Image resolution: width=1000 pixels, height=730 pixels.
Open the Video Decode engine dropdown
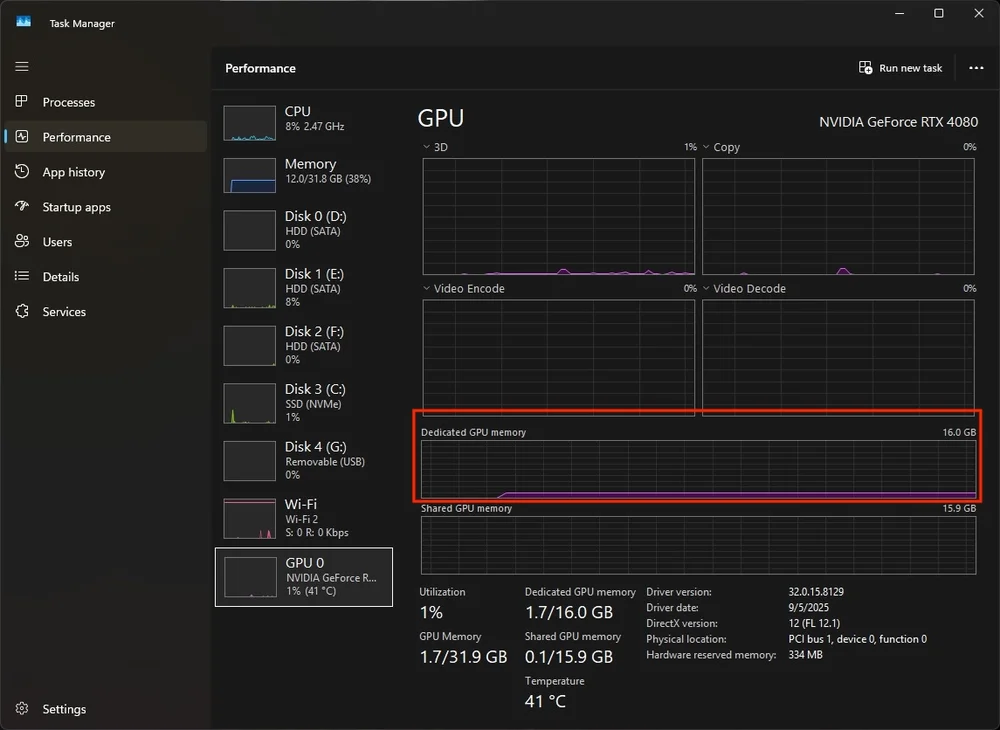coord(706,289)
